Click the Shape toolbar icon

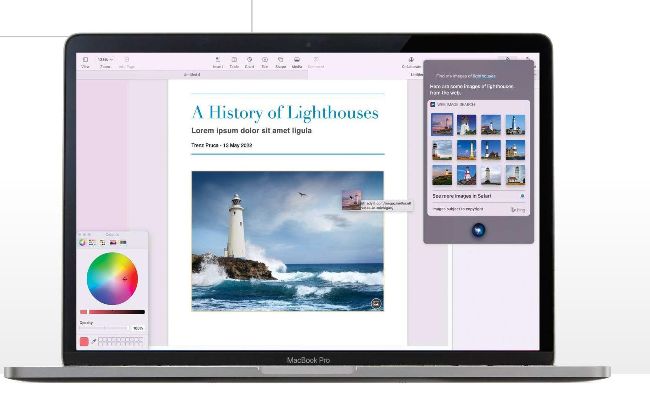(x=280, y=60)
